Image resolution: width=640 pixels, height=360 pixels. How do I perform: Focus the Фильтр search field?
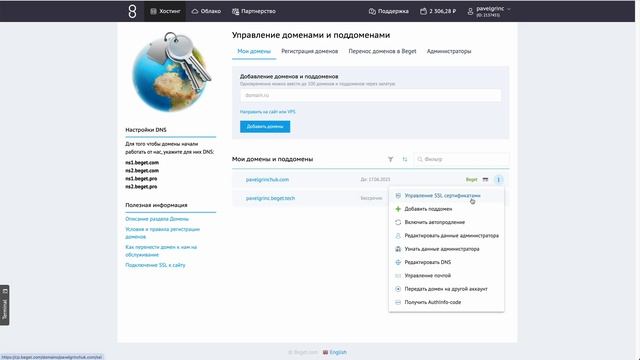click(x=462, y=159)
